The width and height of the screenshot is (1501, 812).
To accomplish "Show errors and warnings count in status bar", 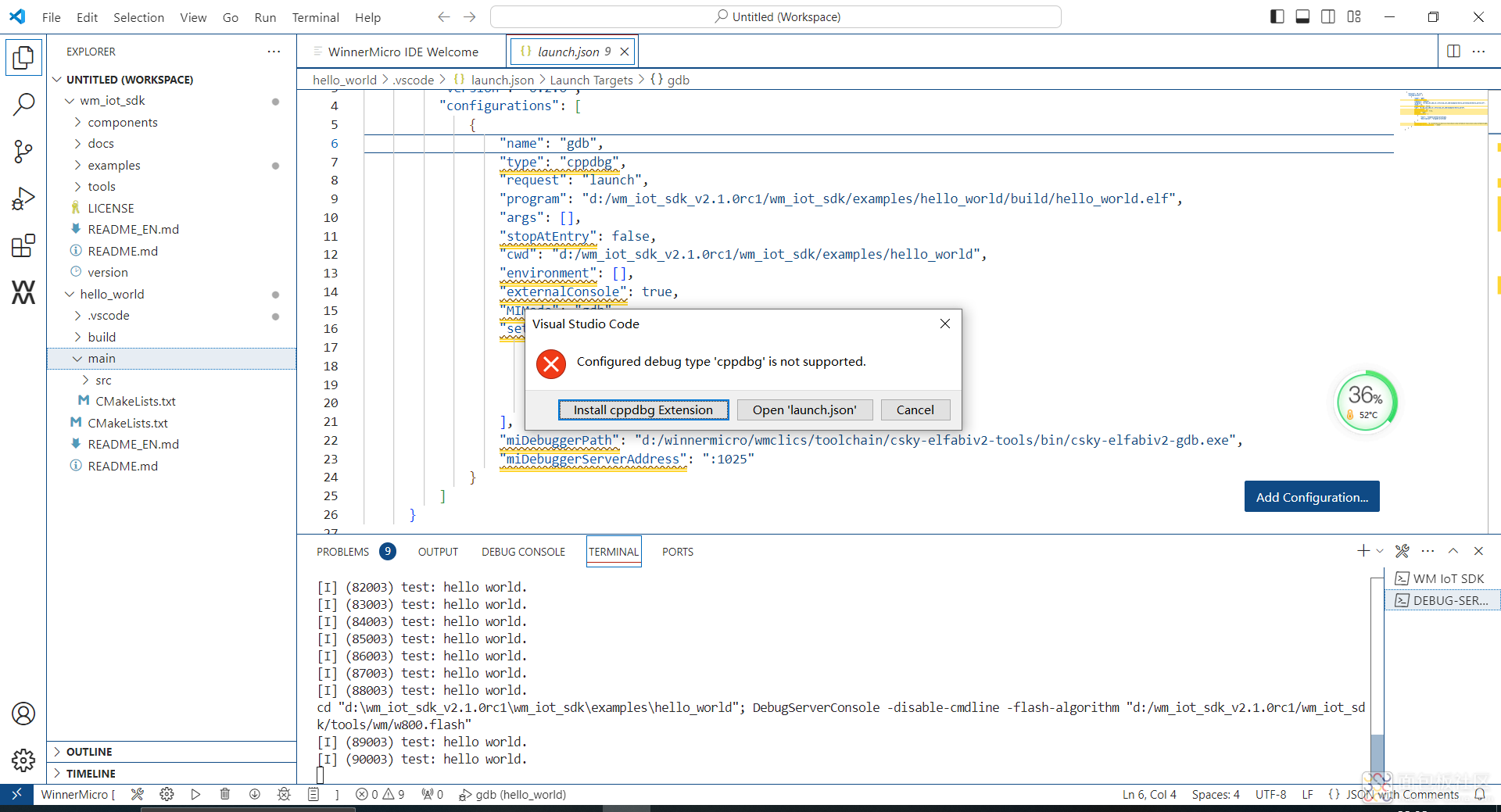I will pyautogui.click(x=380, y=794).
